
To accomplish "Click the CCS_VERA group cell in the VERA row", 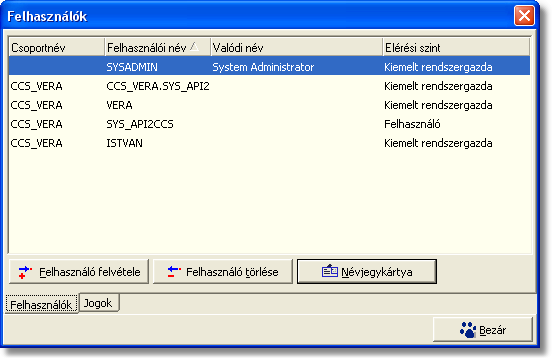I will [x=37, y=105].
